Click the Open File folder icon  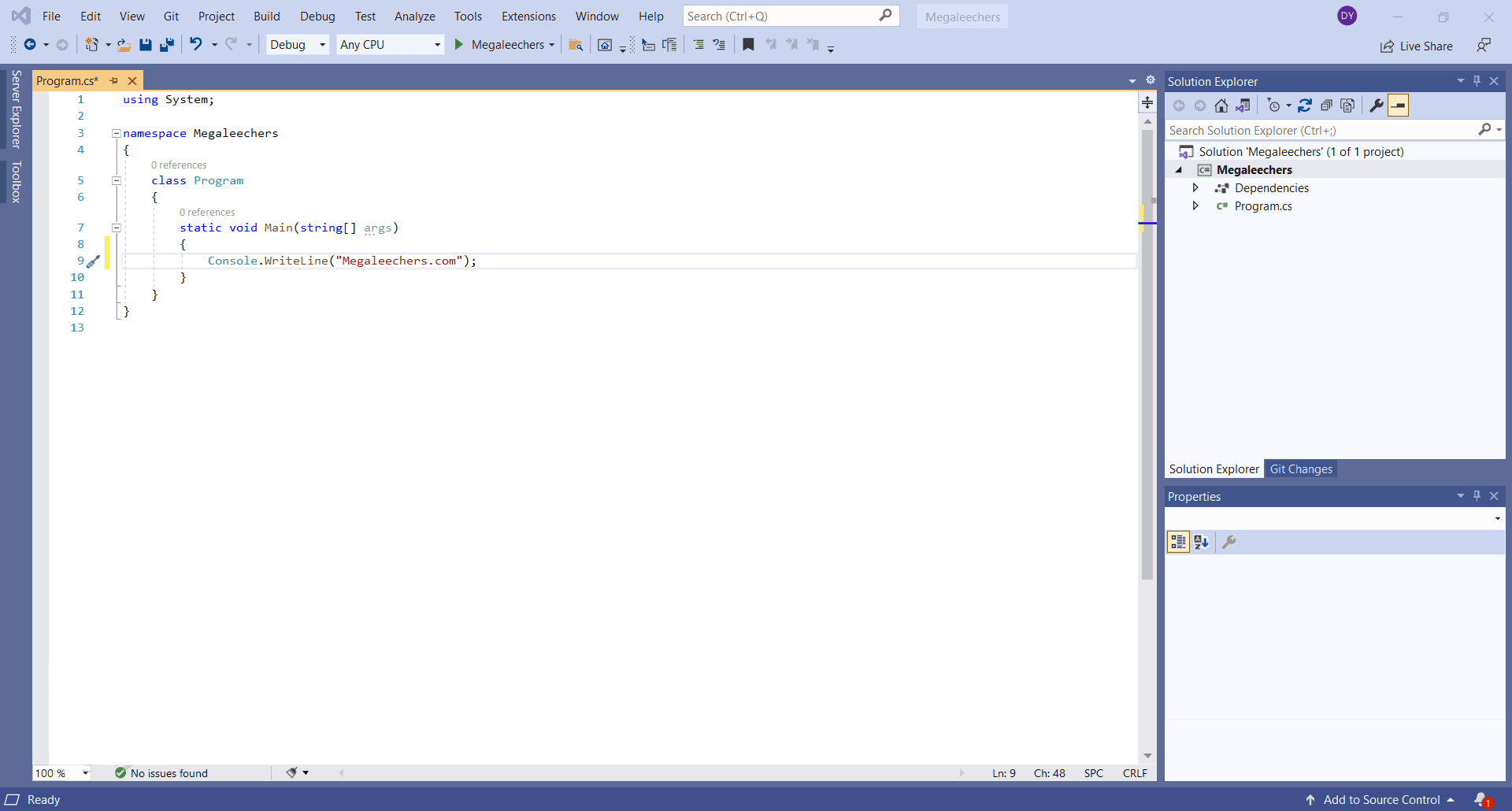click(124, 45)
